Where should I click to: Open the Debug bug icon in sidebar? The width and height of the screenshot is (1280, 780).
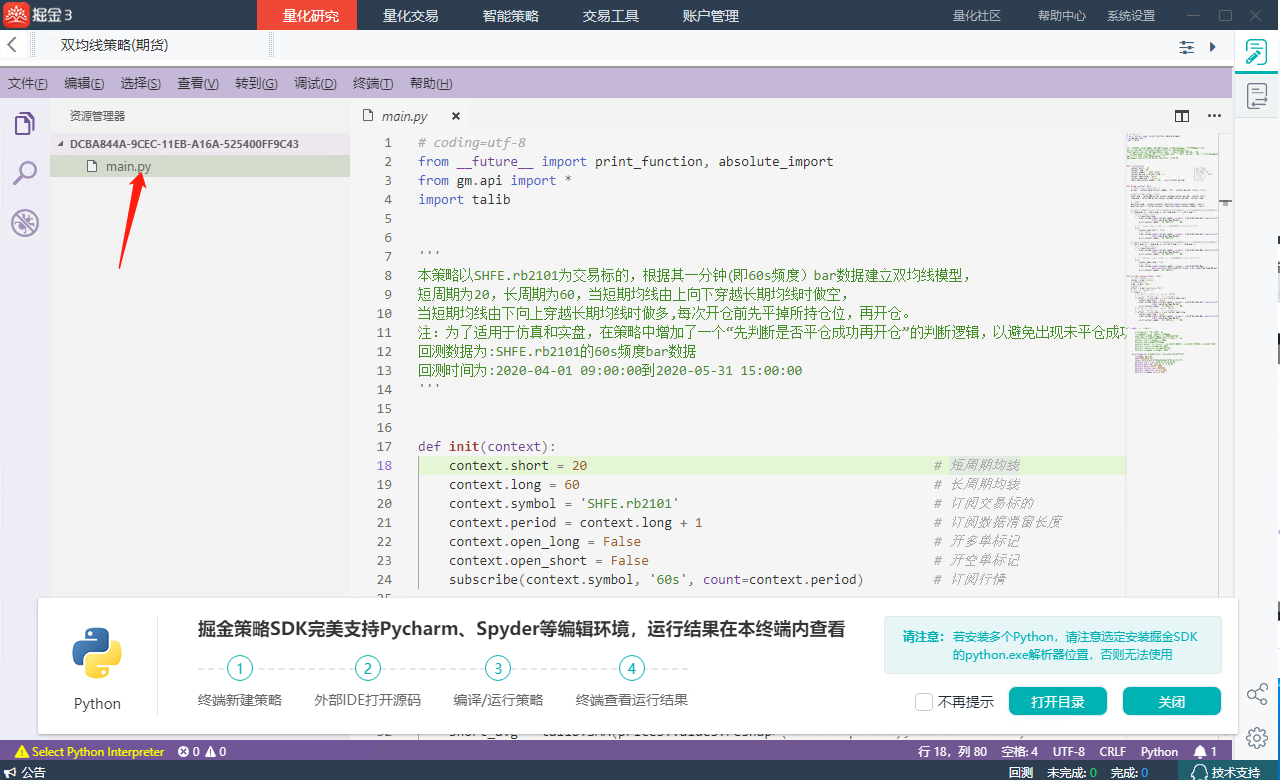pyautogui.click(x=24, y=223)
